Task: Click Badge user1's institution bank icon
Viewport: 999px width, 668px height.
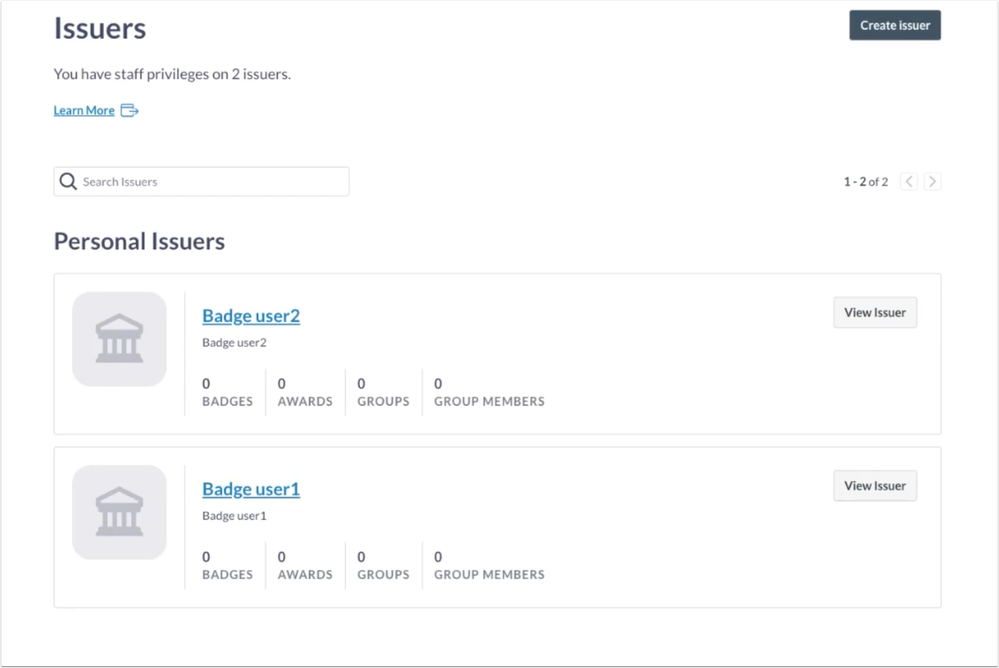Action: (x=119, y=512)
